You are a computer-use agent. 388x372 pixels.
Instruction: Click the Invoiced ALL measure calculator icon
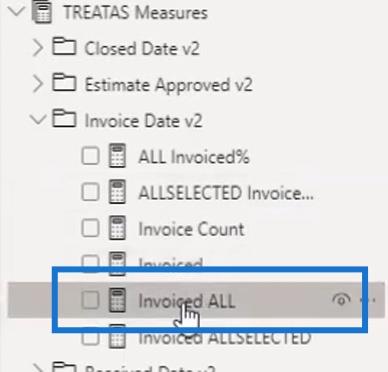coord(118,300)
